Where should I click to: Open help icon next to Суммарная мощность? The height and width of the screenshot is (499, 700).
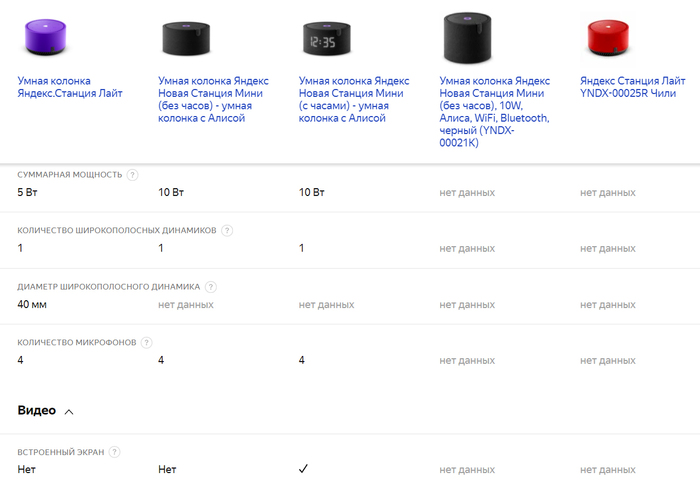(x=132, y=175)
